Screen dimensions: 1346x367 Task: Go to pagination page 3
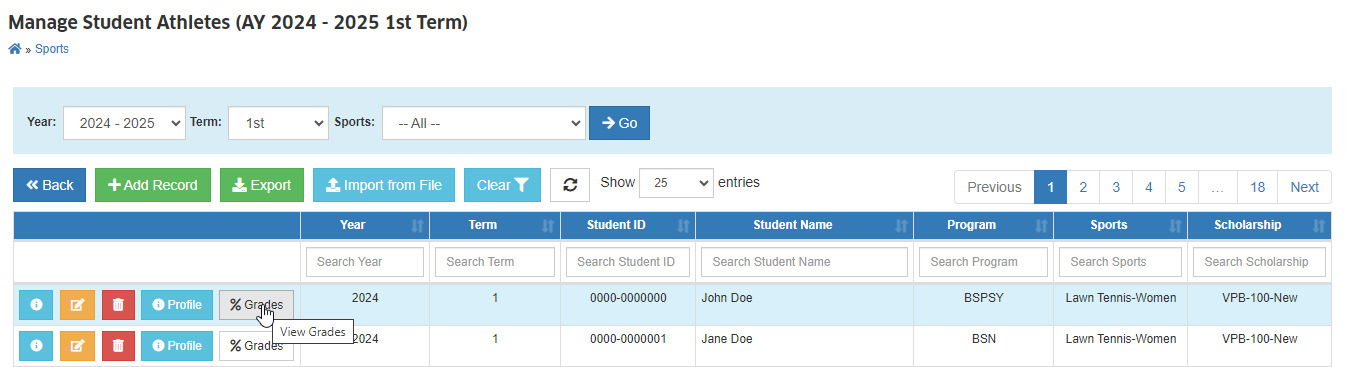pos(1116,187)
